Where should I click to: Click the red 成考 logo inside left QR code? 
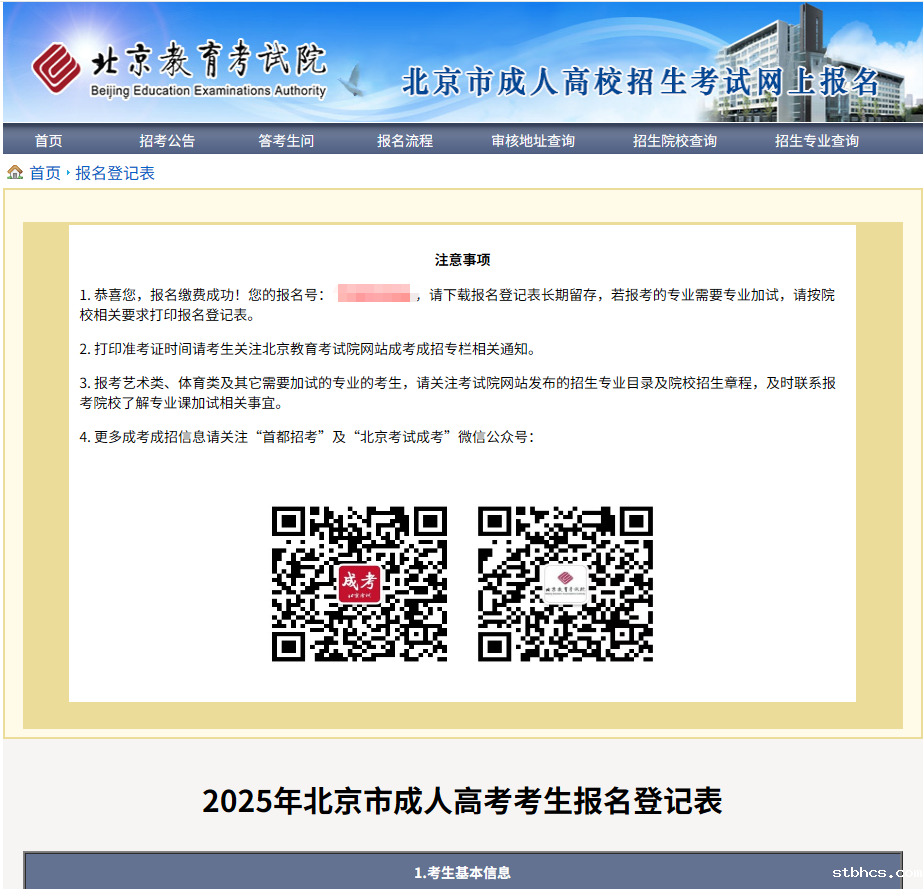pos(359,583)
